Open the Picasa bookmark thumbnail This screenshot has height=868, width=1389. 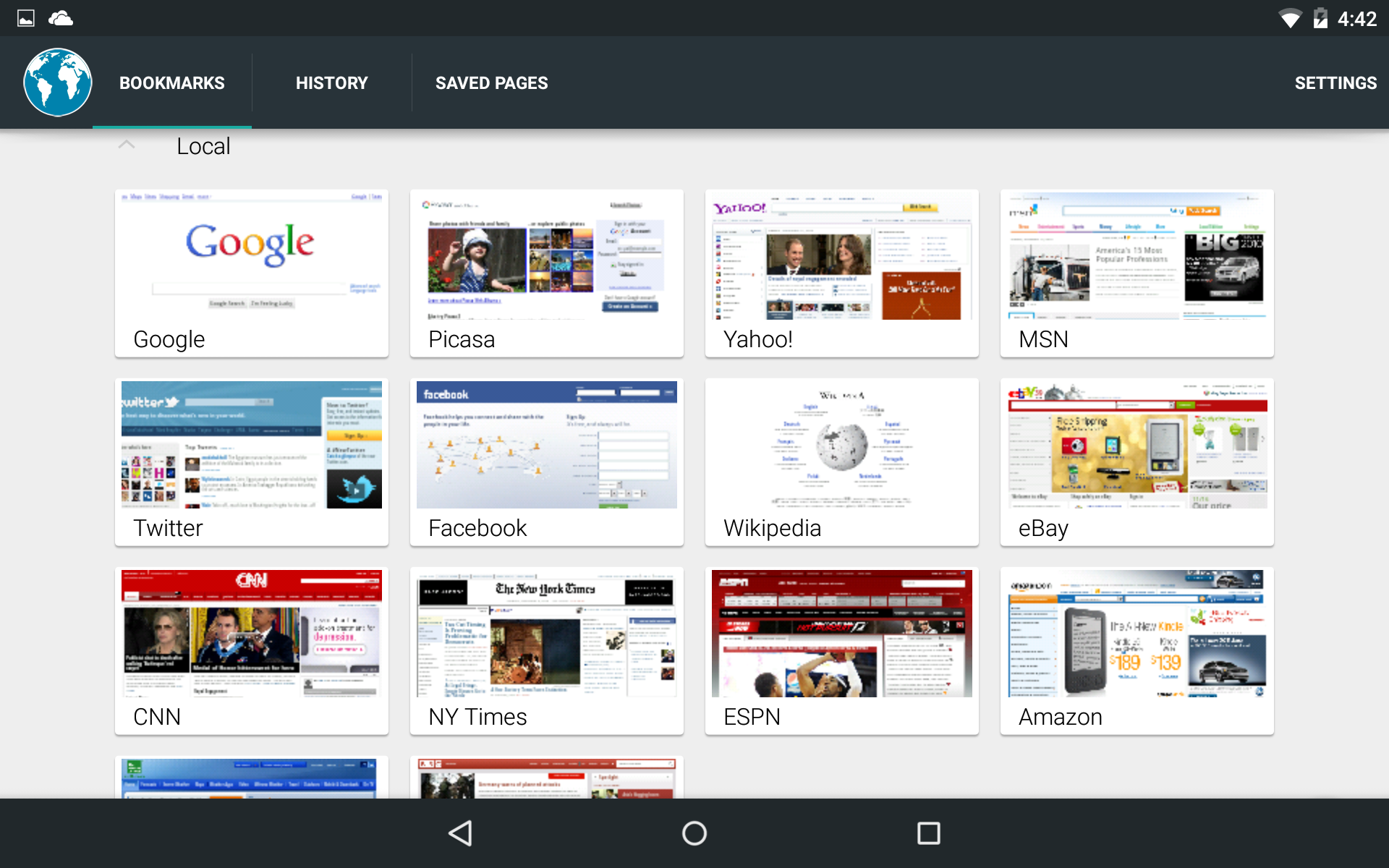click(547, 256)
